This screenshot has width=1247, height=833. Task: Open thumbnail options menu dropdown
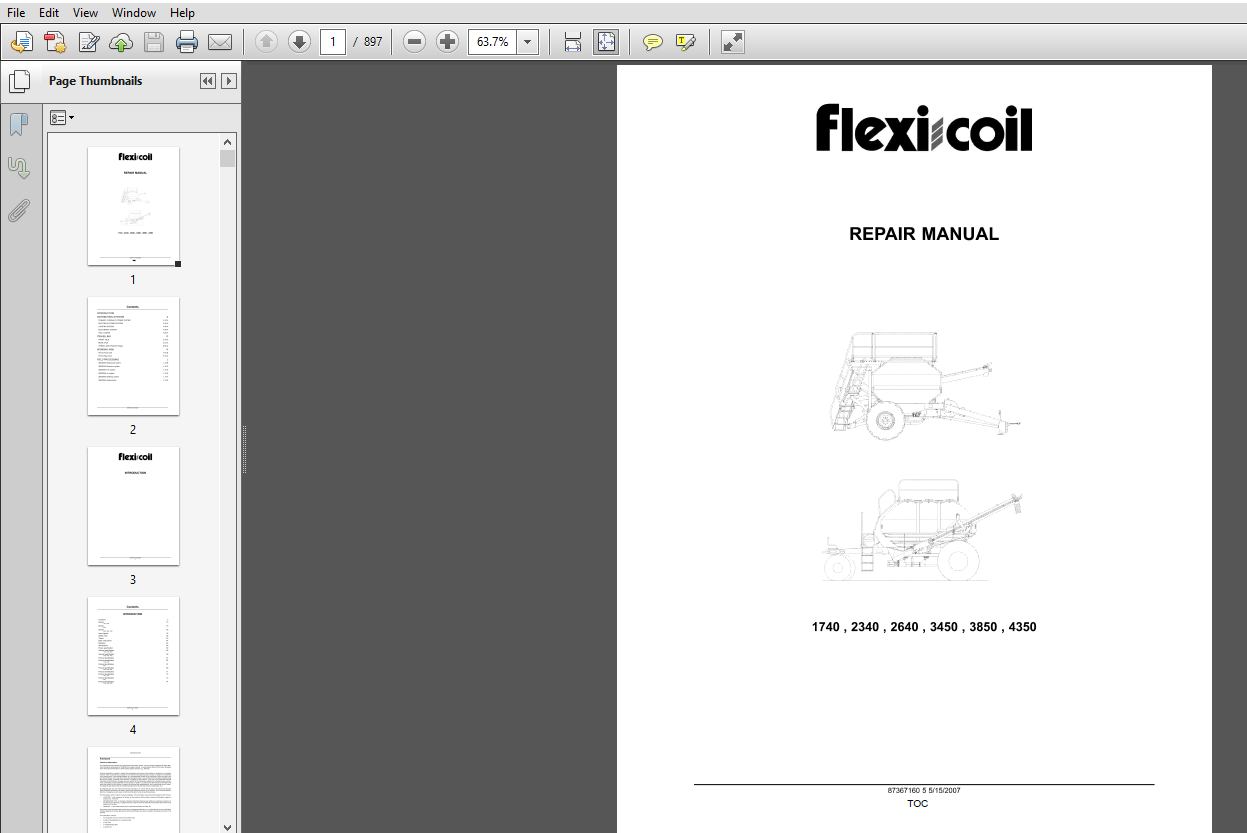62,118
